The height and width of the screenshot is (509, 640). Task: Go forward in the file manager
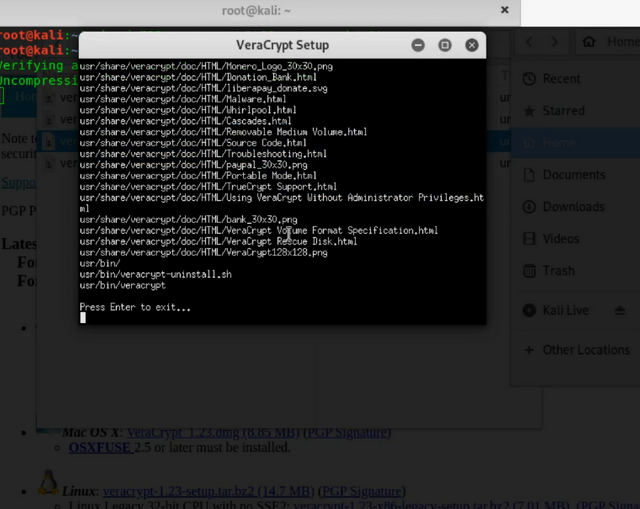point(554,42)
